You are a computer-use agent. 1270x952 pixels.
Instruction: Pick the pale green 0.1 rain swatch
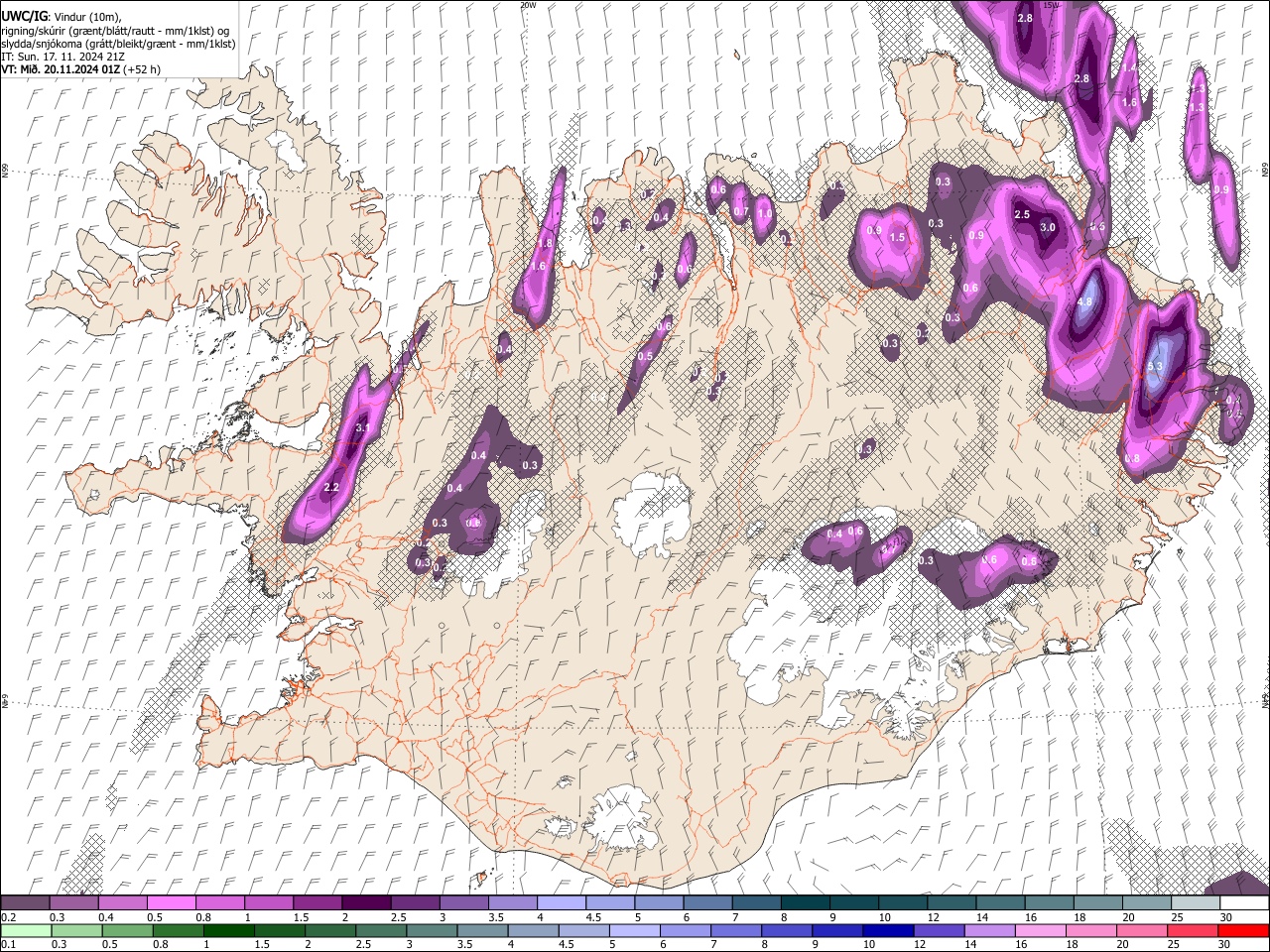coord(25,930)
